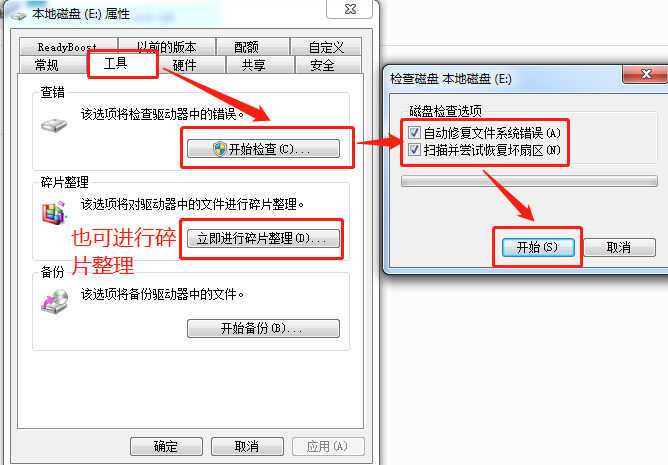Viewport: 668px width, 465px height.
Task: Switch to the ReadyBoost tab
Action: tap(67, 46)
